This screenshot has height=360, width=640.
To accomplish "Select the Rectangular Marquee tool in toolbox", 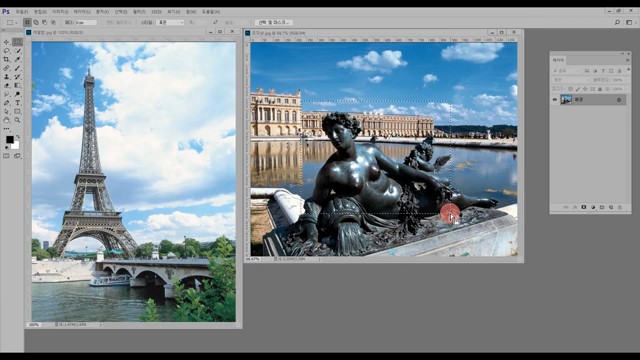I will (x=17, y=42).
